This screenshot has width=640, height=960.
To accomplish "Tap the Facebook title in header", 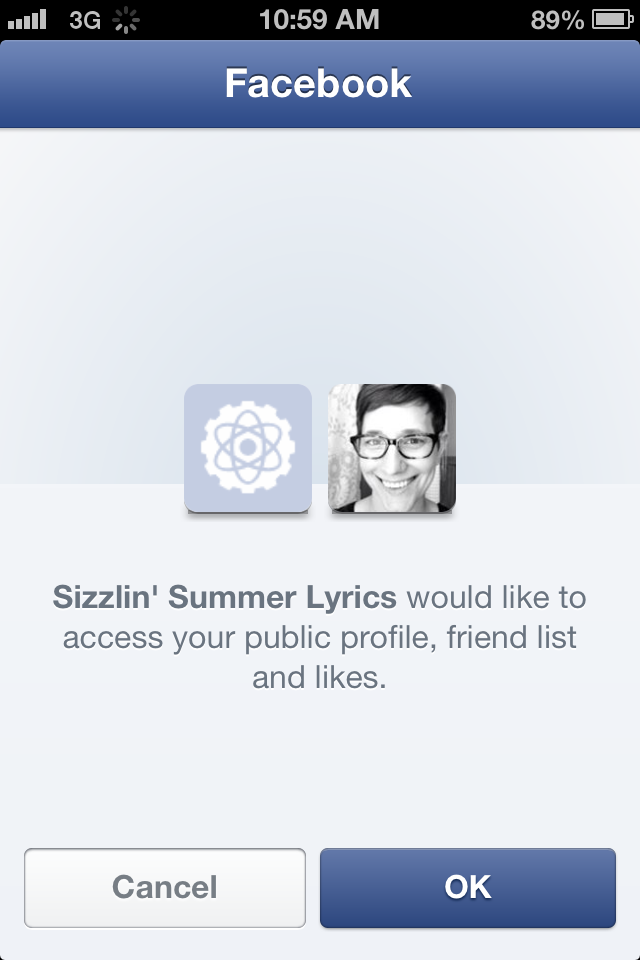I will 318,84.
